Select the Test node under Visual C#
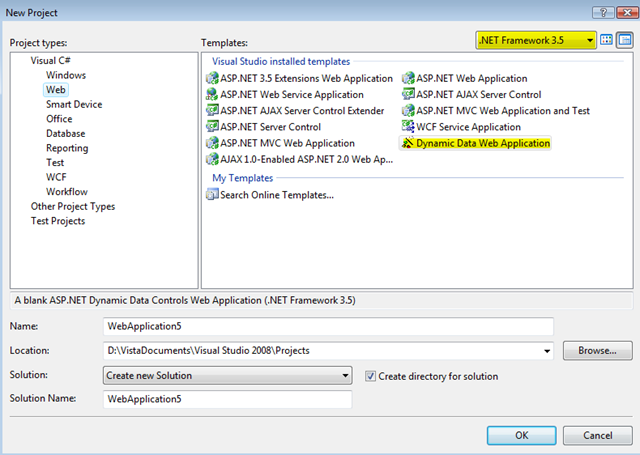640x455 pixels. click(55, 162)
